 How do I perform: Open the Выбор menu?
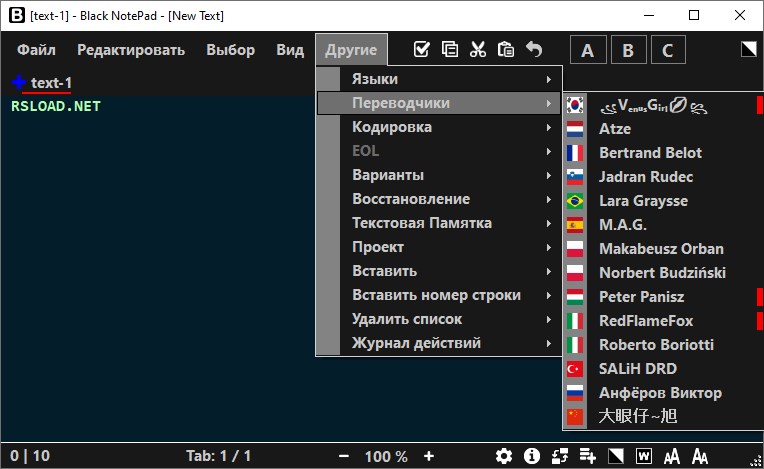[x=230, y=50]
